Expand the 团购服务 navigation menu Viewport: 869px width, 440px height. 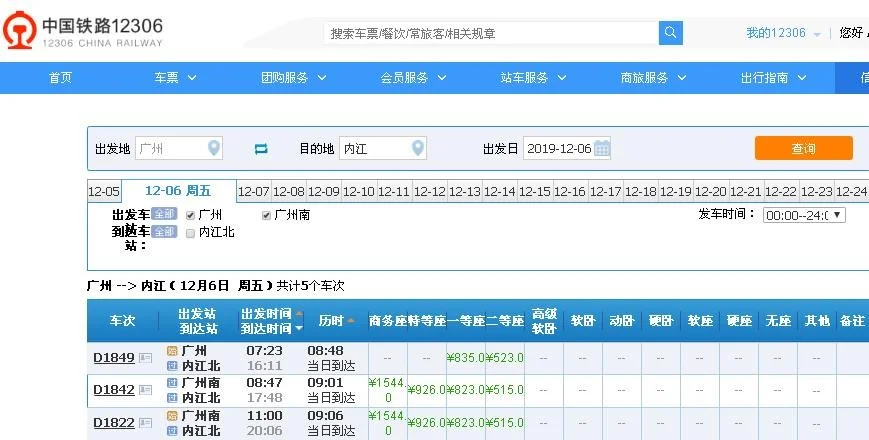(294, 78)
